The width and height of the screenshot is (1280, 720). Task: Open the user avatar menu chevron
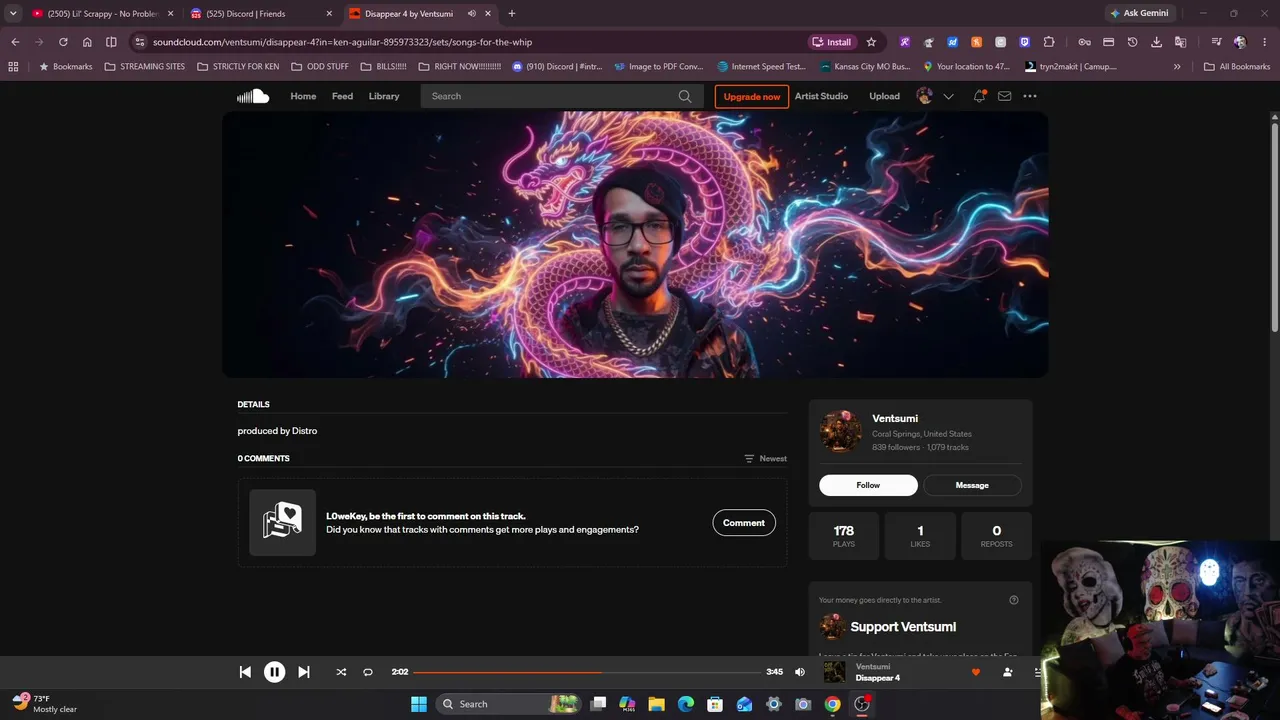(949, 96)
